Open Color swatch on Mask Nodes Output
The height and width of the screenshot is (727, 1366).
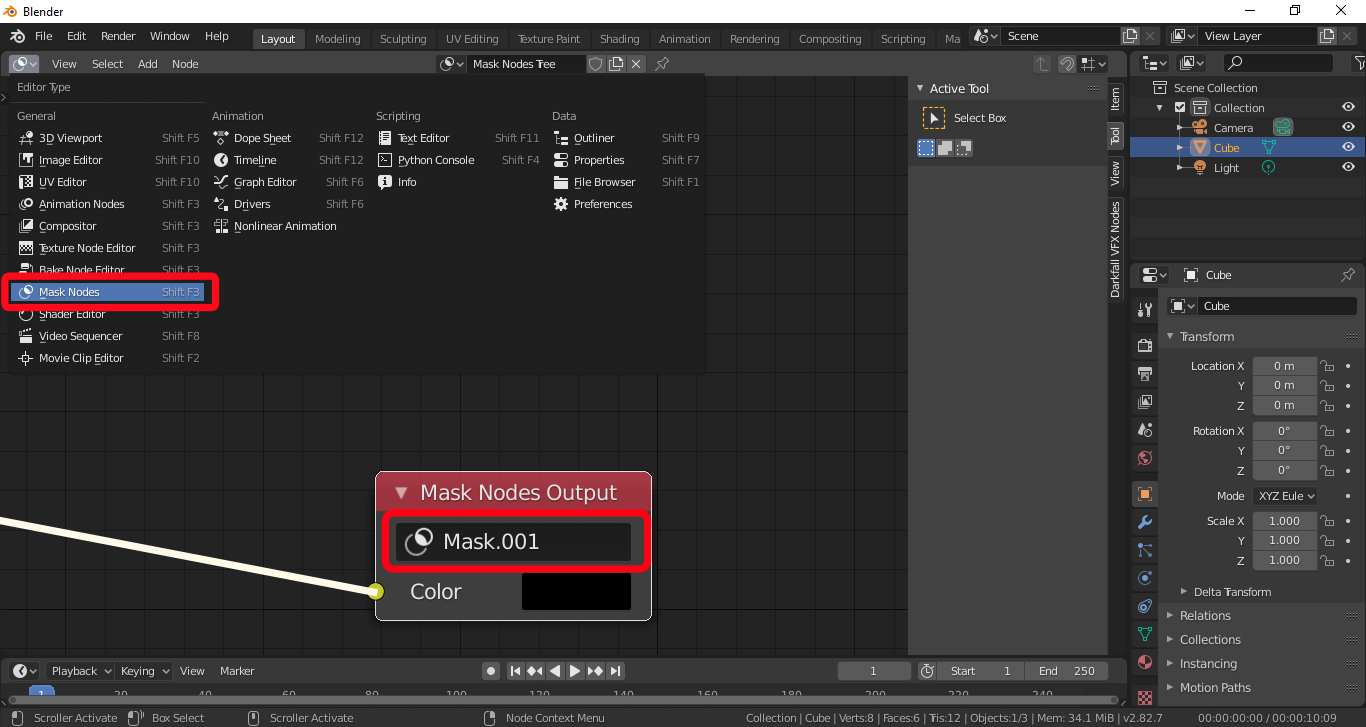coord(576,591)
